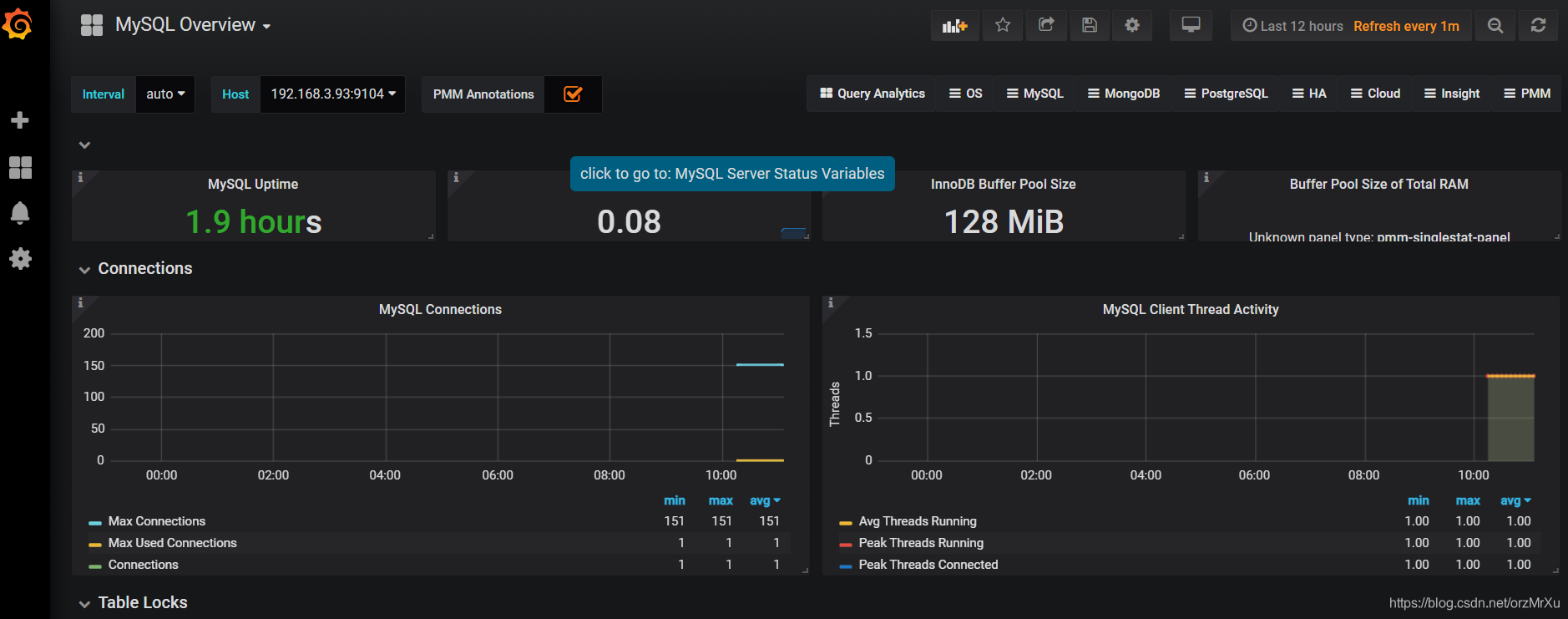Click the refresh dashboard icon
Viewport: 1568px width, 619px height.
(x=1538, y=26)
